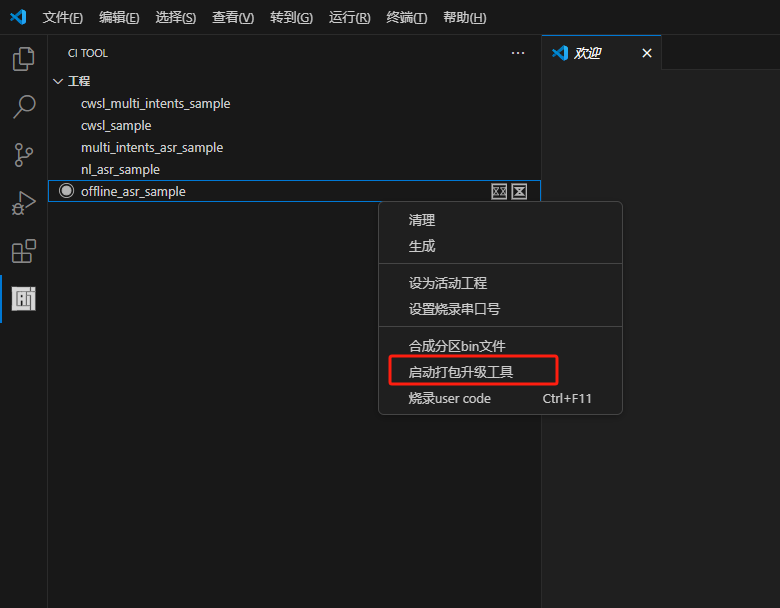Screen dimensions: 780x608
Task: Open the 文件(F) menu
Action: (63, 18)
